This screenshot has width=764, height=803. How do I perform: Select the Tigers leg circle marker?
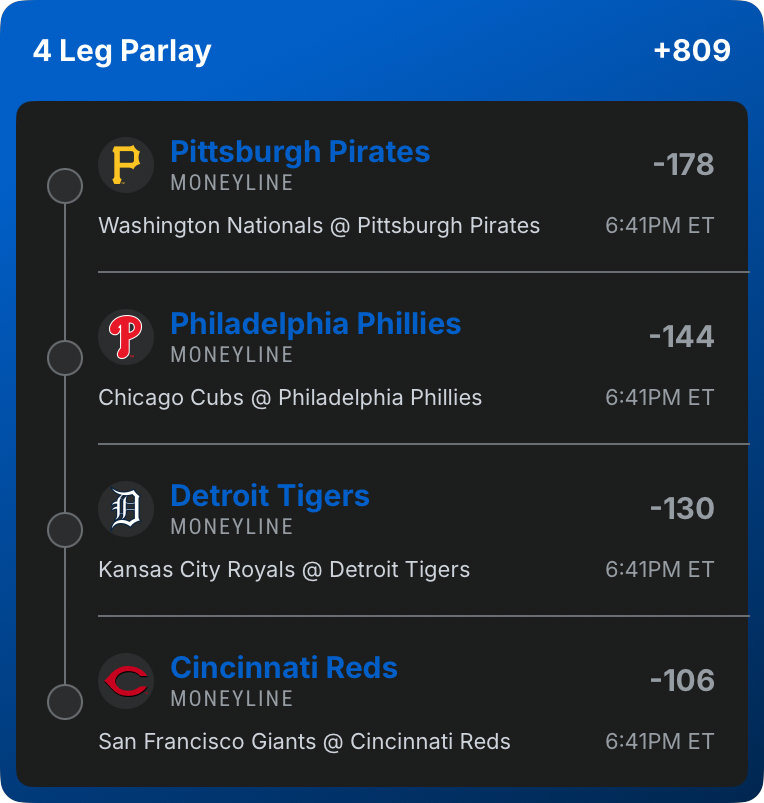click(65, 530)
